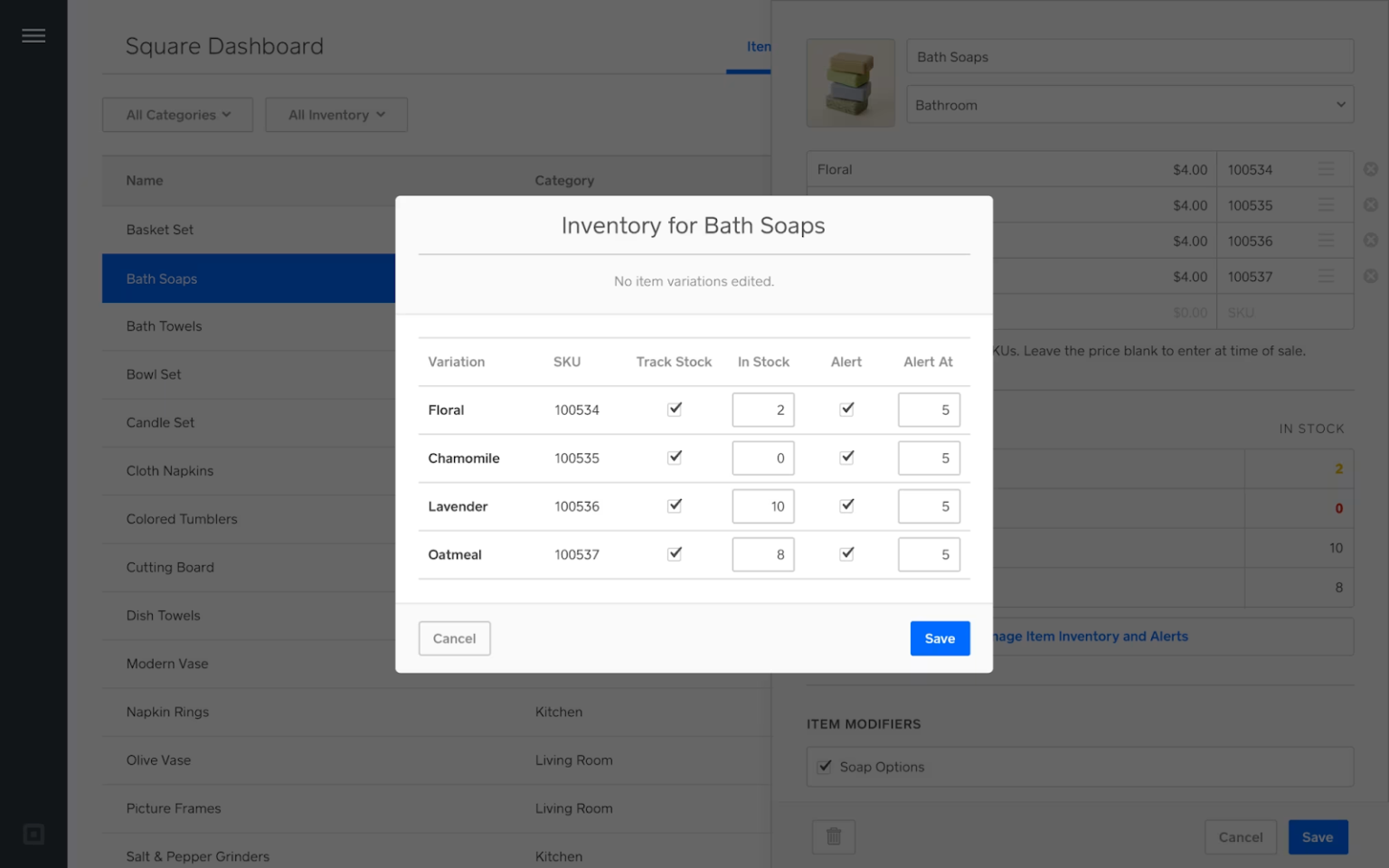The width and height of the screenshot is (1389, 868).
Task: Click the trash delete icon
Action: click(833, 836)
